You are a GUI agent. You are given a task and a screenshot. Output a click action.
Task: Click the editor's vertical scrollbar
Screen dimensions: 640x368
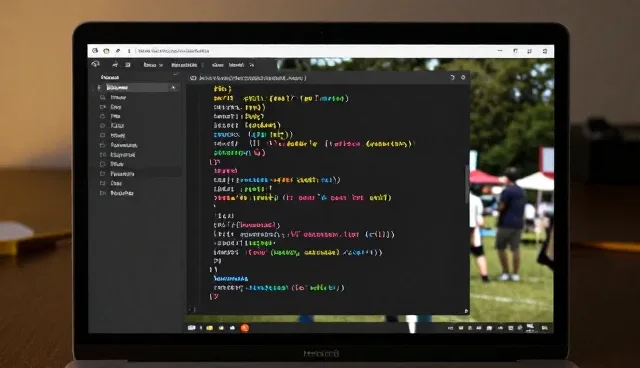click(467, 184)
